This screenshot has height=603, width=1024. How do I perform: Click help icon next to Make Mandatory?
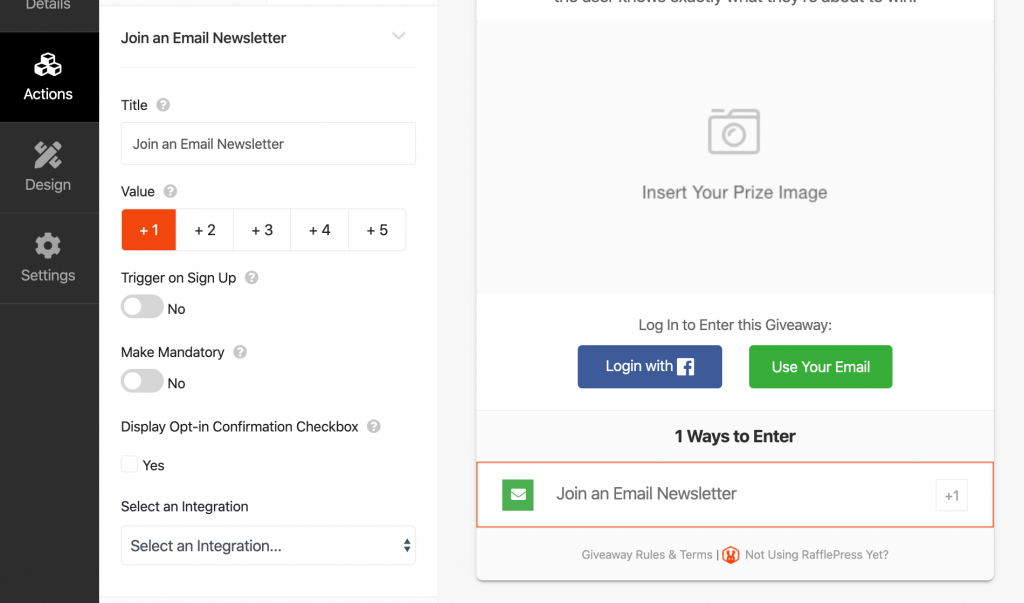pos(240,352)
